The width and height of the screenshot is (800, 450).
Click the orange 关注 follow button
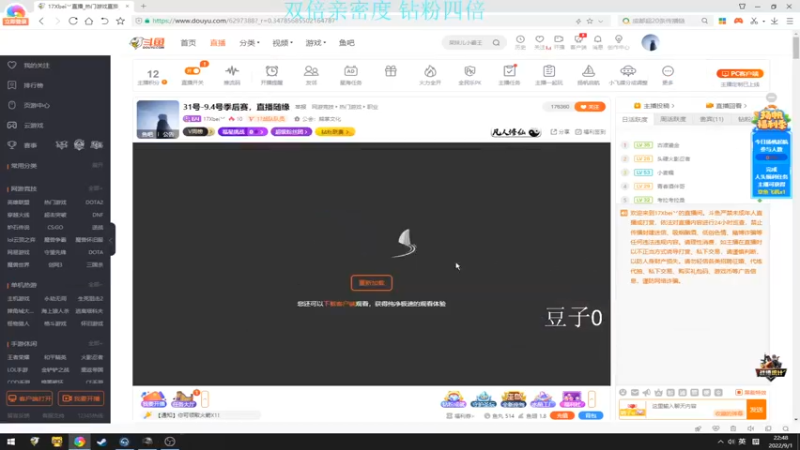(x=590, y=107)
